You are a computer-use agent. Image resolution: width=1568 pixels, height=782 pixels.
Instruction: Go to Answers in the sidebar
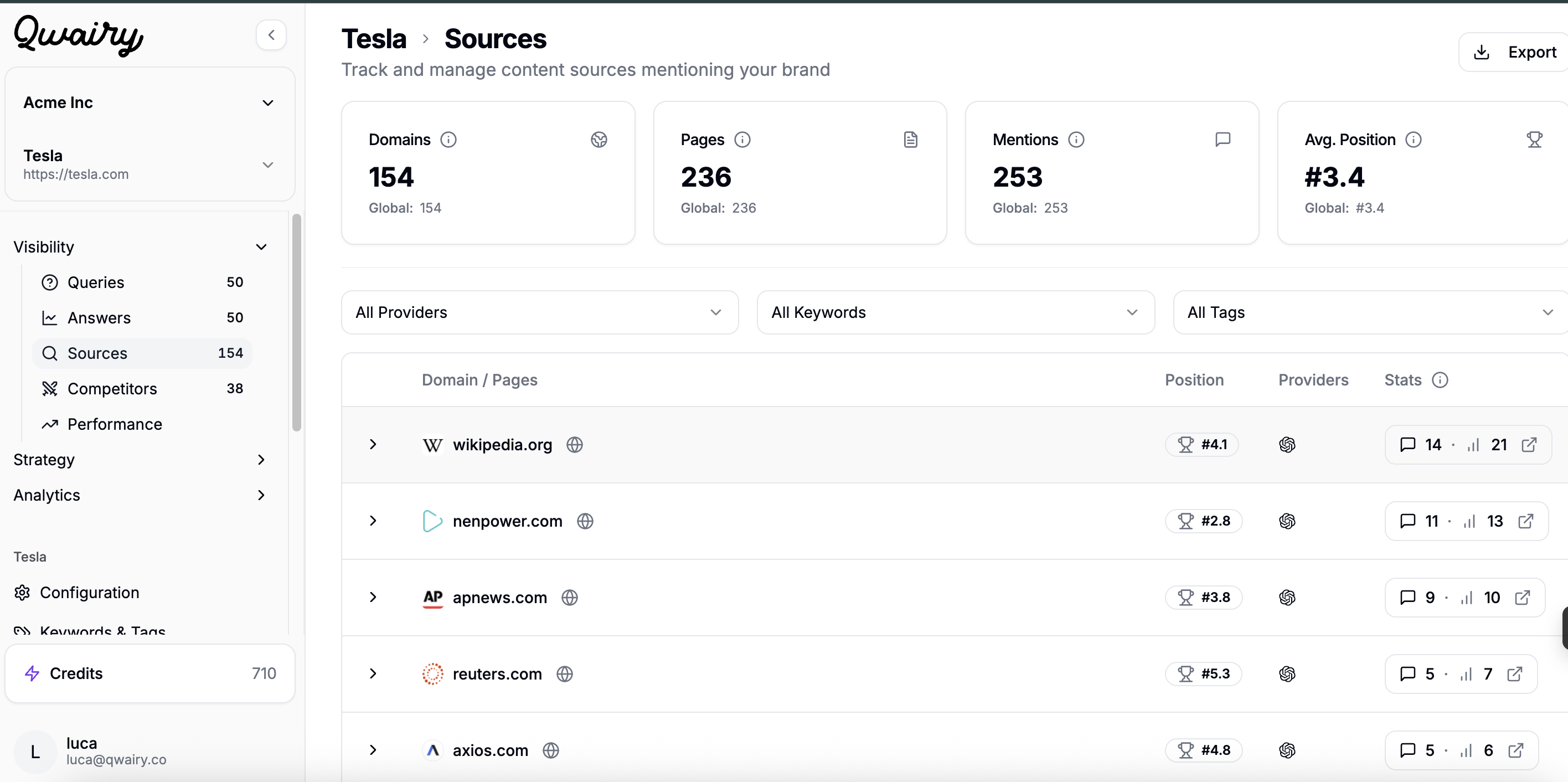(x=142, y=318)
